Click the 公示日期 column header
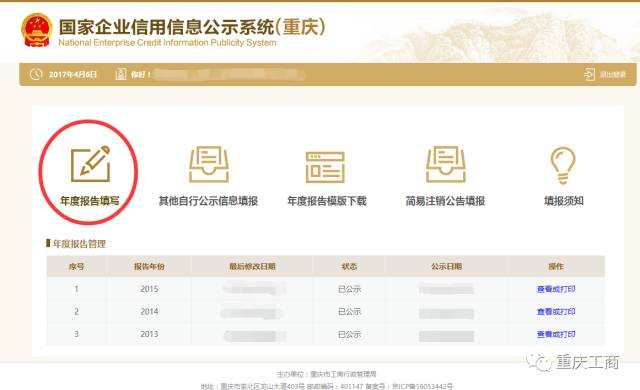The height and width of the screenshot is (390, 640). pyautogui.click(x=447, y=266)
